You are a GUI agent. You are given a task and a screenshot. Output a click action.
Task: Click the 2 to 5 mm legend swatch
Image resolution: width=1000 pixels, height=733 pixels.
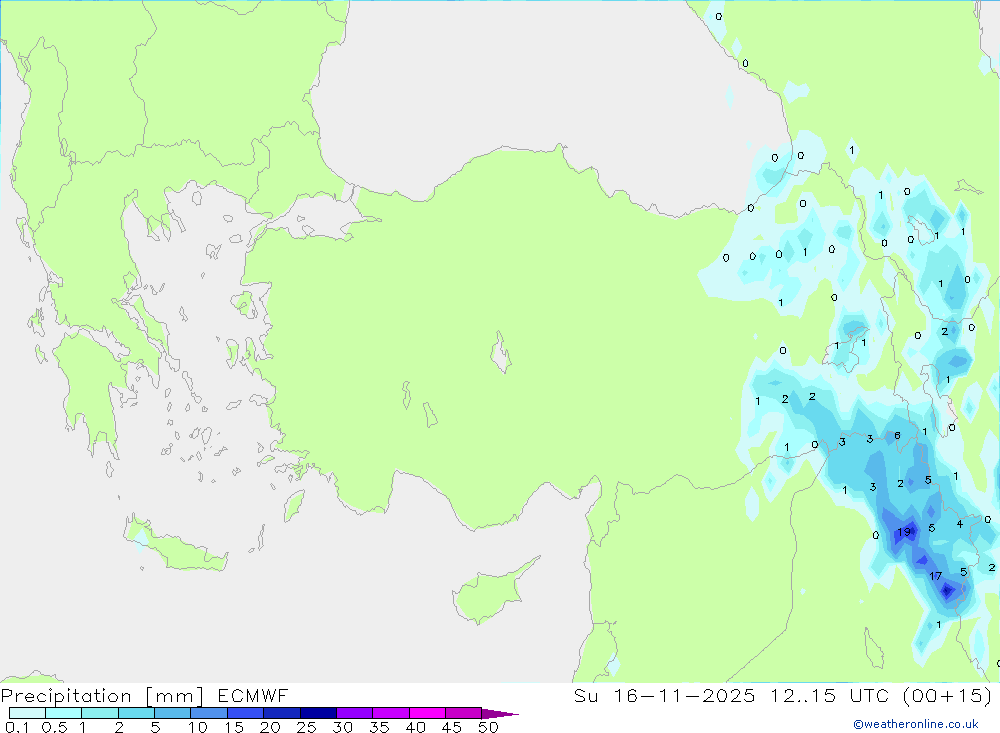136,713
